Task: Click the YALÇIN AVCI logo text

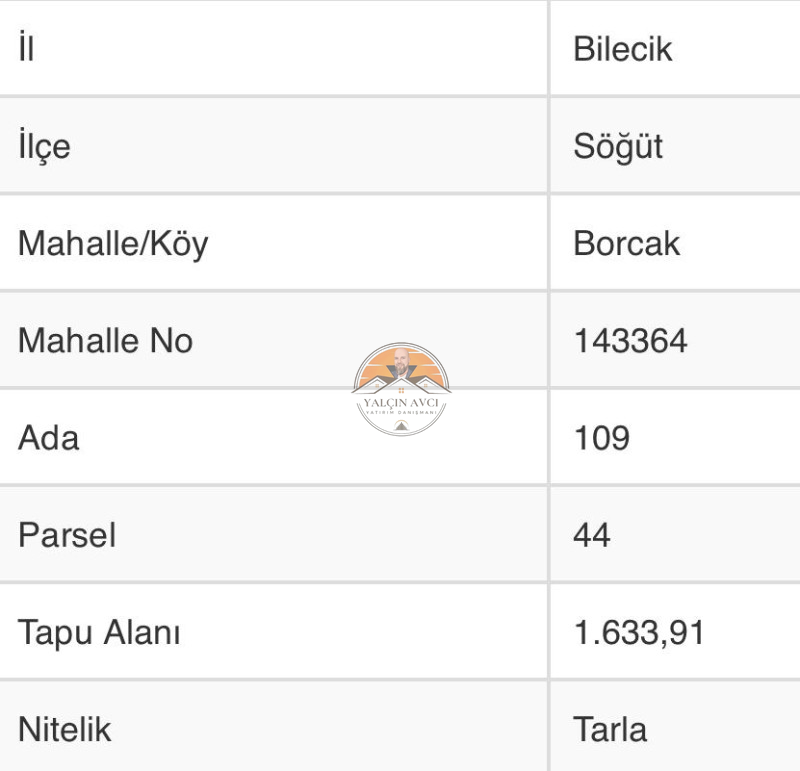Action: (x=401, y=403)
